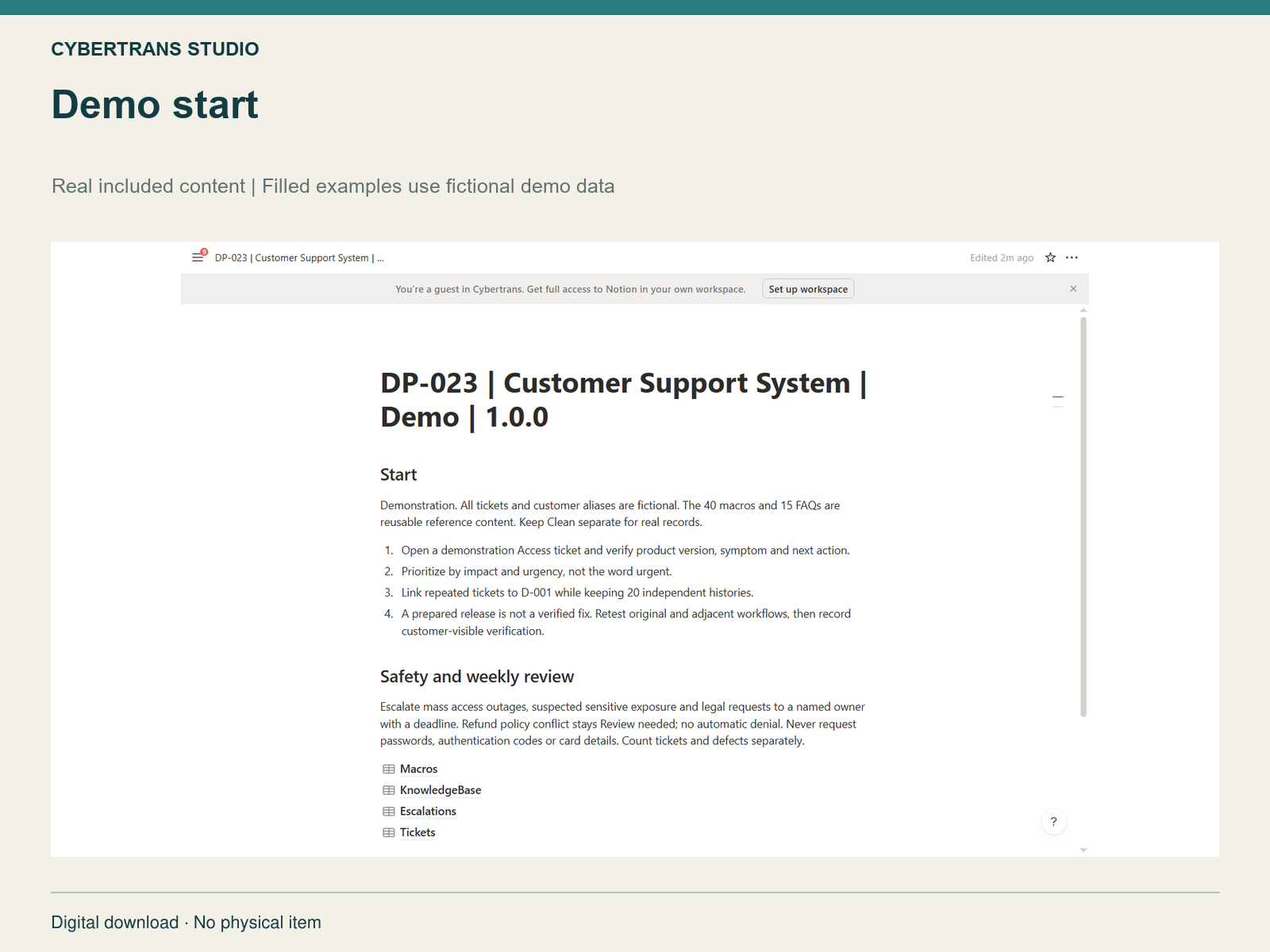Open the Macros database link

pyautogui.click(x=418, y=769)
